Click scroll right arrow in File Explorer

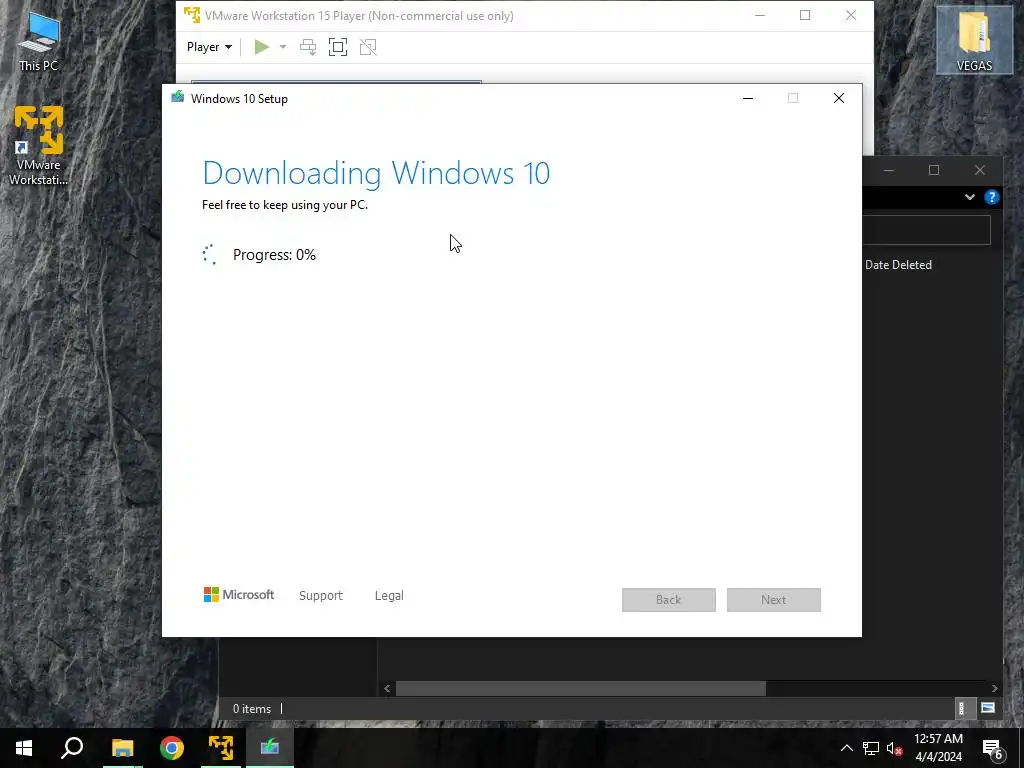click(995, 688)
